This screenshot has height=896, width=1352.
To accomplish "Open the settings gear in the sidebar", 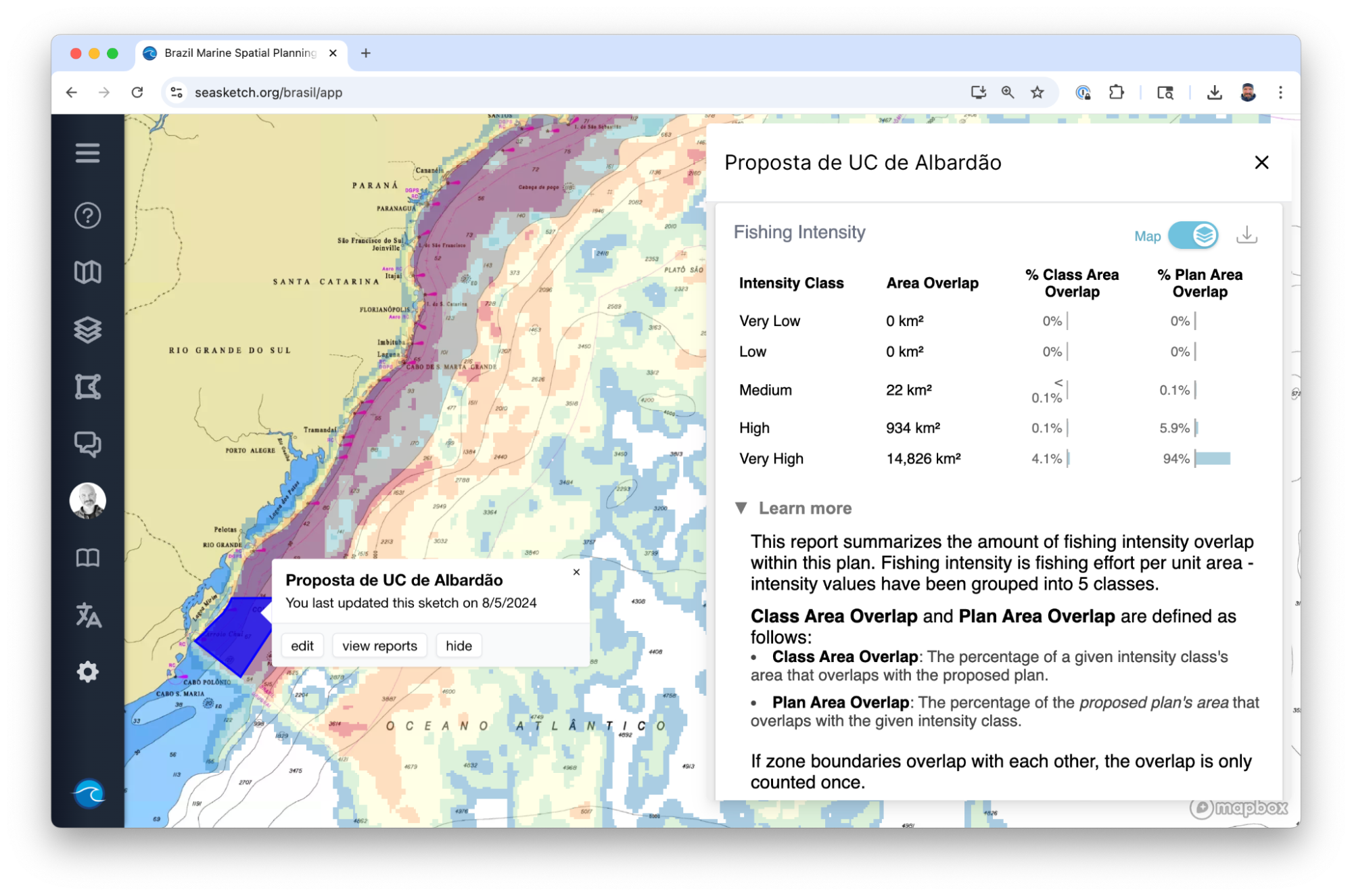I will tap(87, 672).
